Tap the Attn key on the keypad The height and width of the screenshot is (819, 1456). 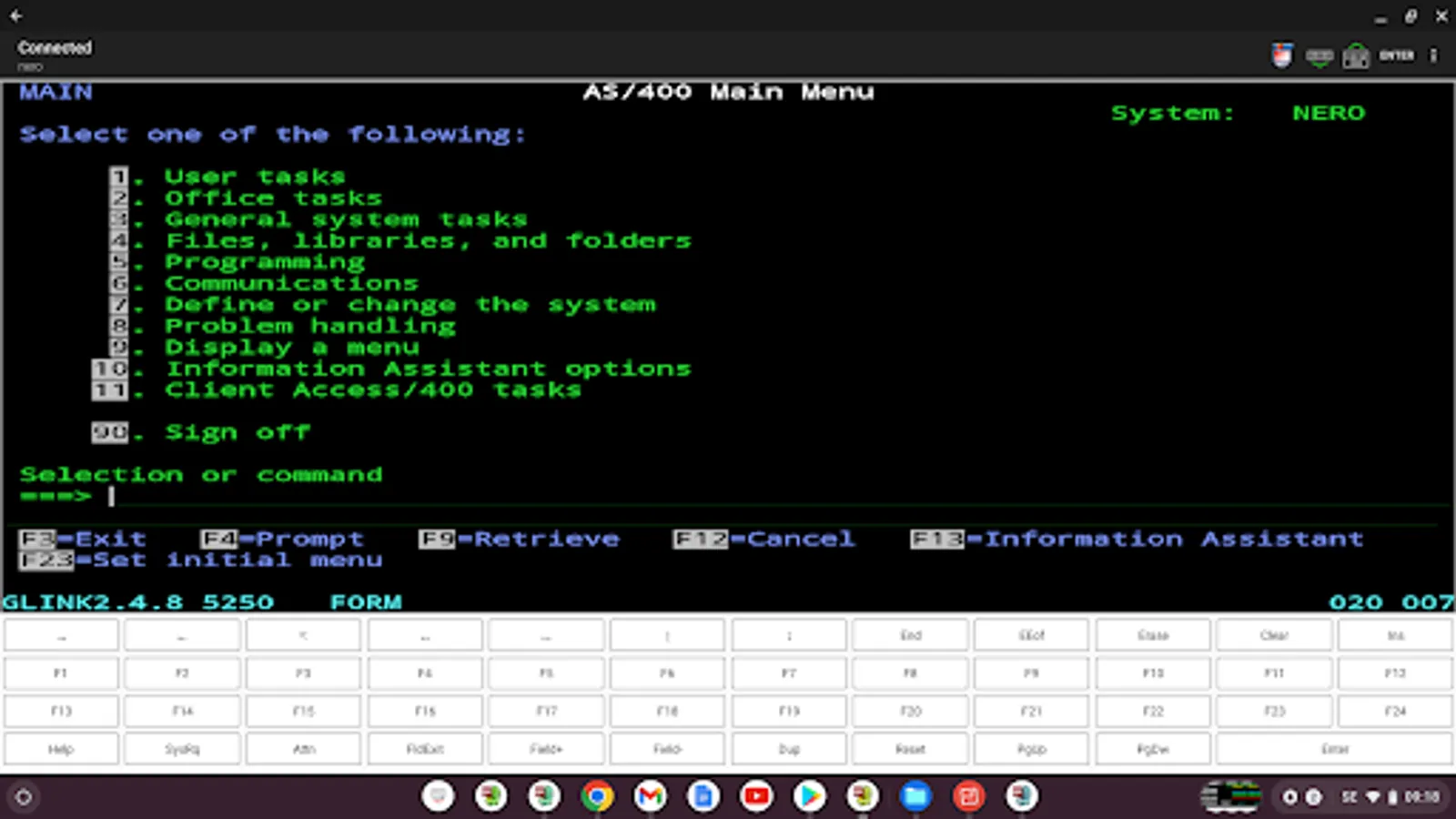coord(303,750)
